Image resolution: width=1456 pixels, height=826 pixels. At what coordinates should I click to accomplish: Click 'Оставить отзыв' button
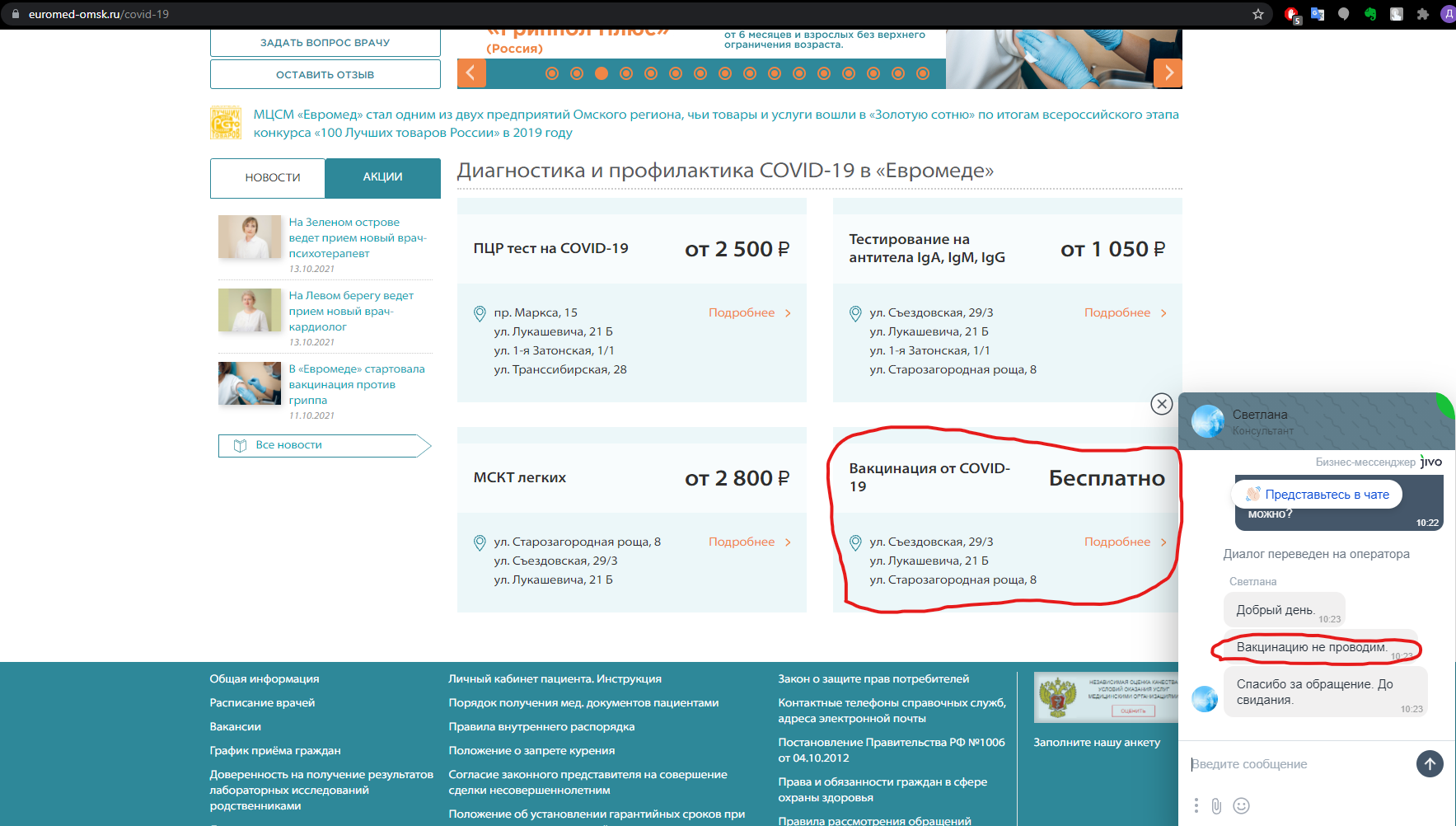325,74
